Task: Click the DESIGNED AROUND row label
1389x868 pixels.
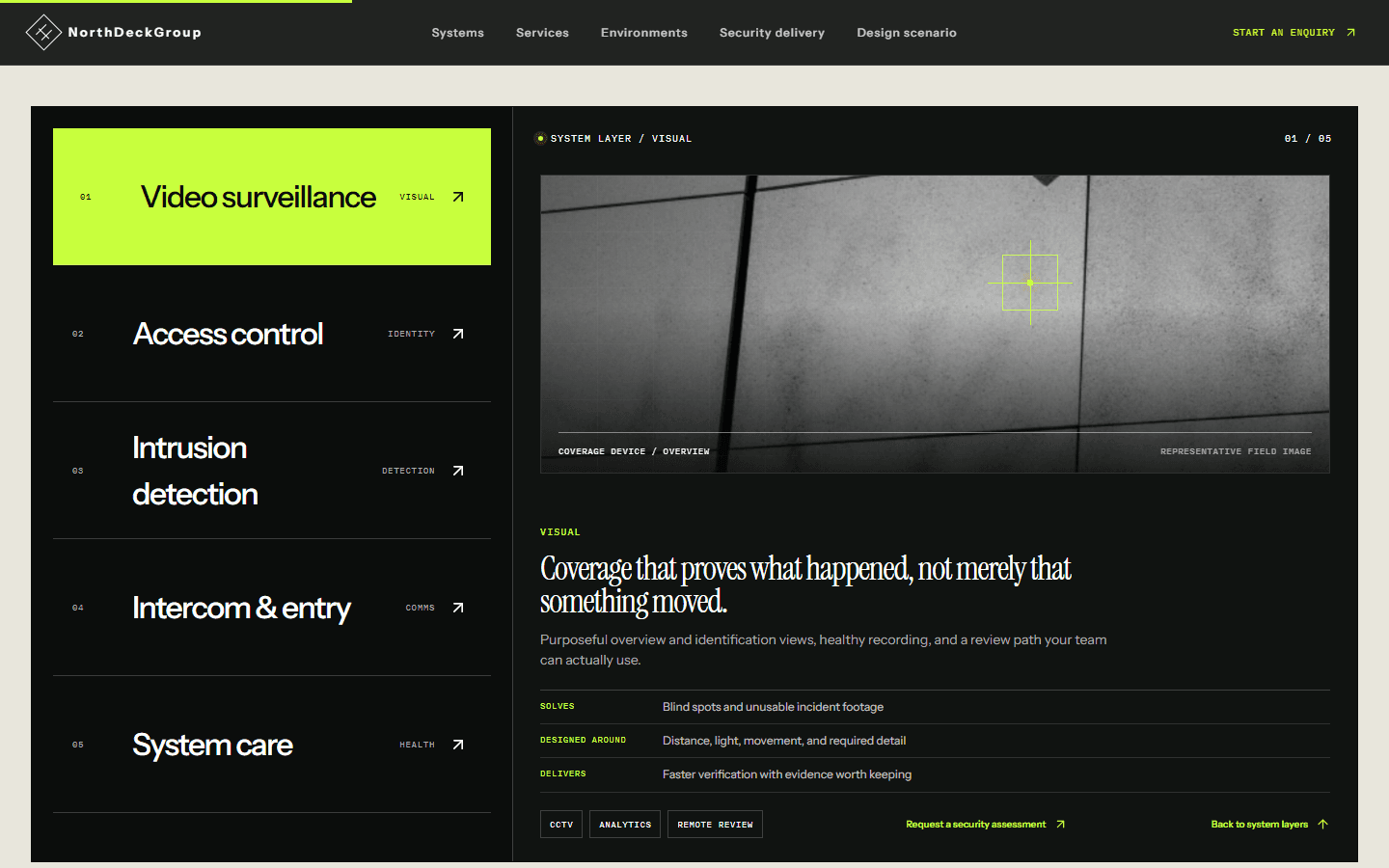Action: tap(583, 741)
